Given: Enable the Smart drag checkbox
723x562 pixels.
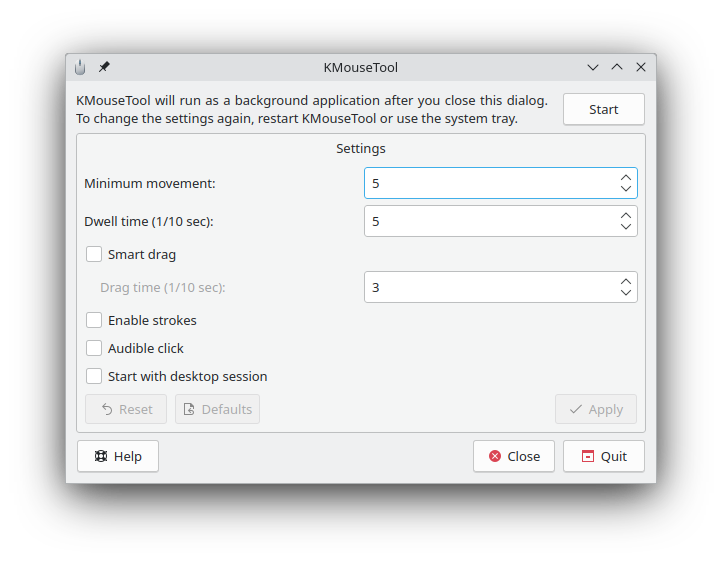Looking at the screenshot, I should pyautogui.click(x=94, y=255).
